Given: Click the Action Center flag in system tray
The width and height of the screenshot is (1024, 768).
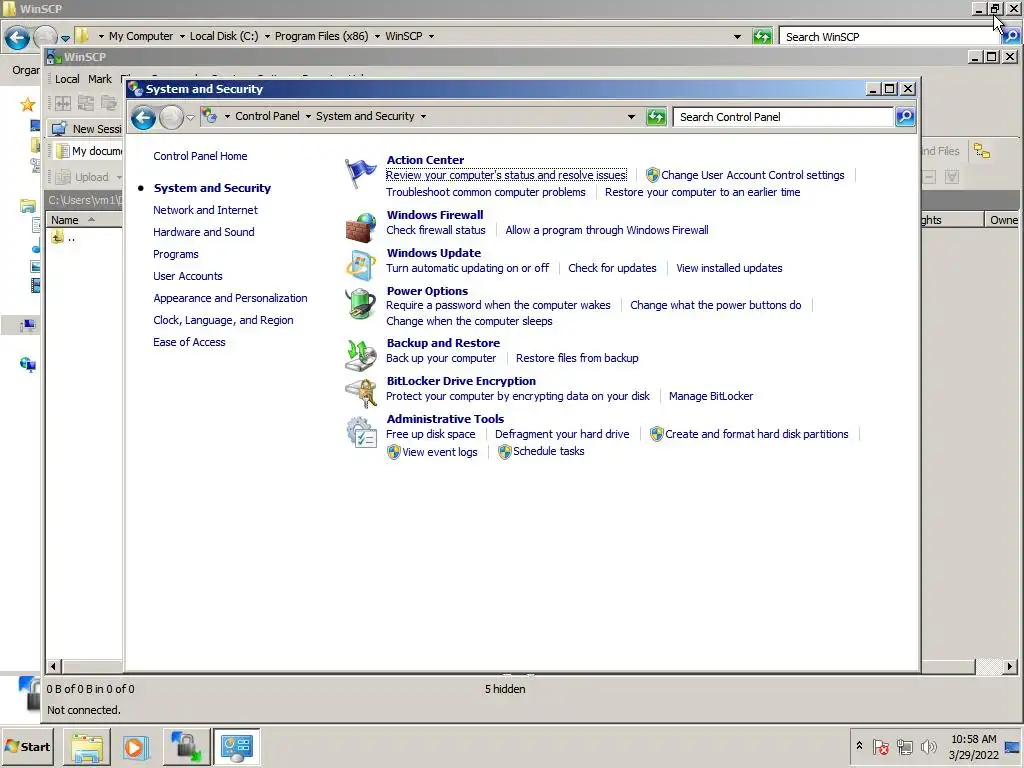Looking at the screenshot, I should pyautogui.click(x=880, y=747).
